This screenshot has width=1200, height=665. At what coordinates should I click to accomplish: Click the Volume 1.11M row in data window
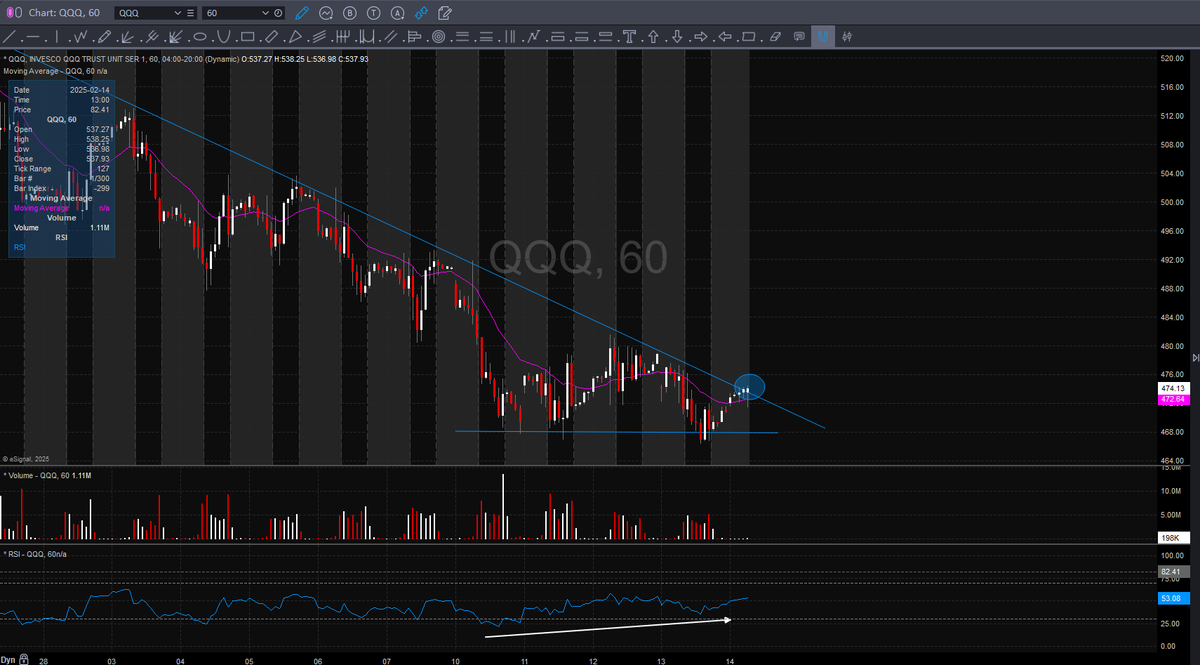point(61,228)
